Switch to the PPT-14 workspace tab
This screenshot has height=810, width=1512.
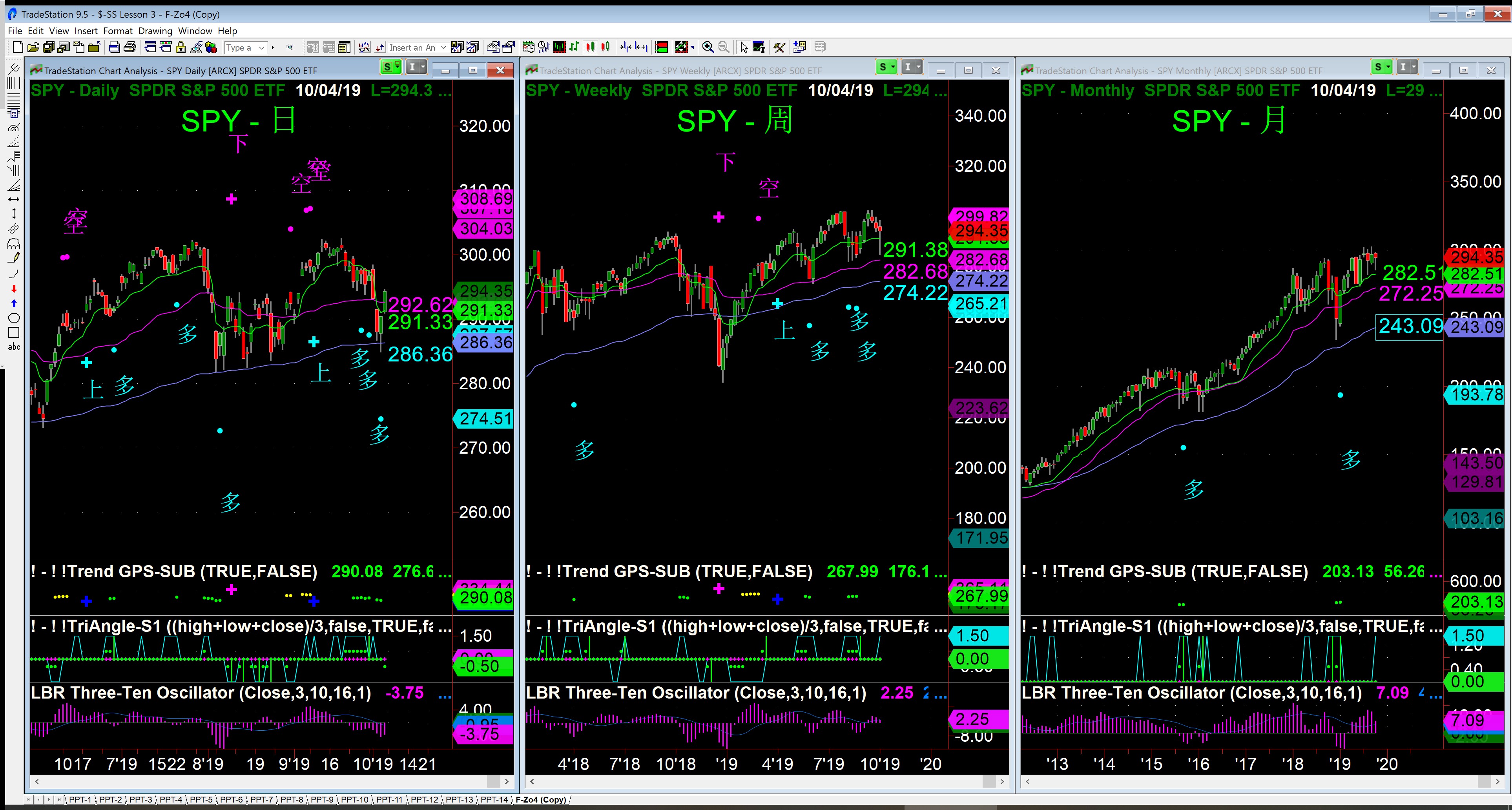494,799
